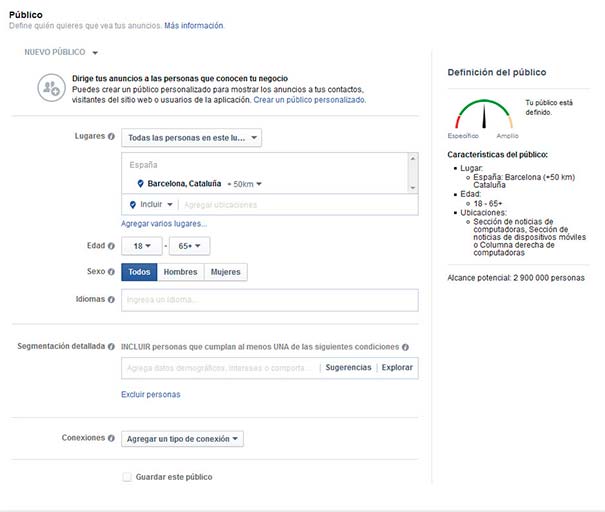The image size is (605, 512).
Task: Click the Explorar button
Action: coord(397,367)
